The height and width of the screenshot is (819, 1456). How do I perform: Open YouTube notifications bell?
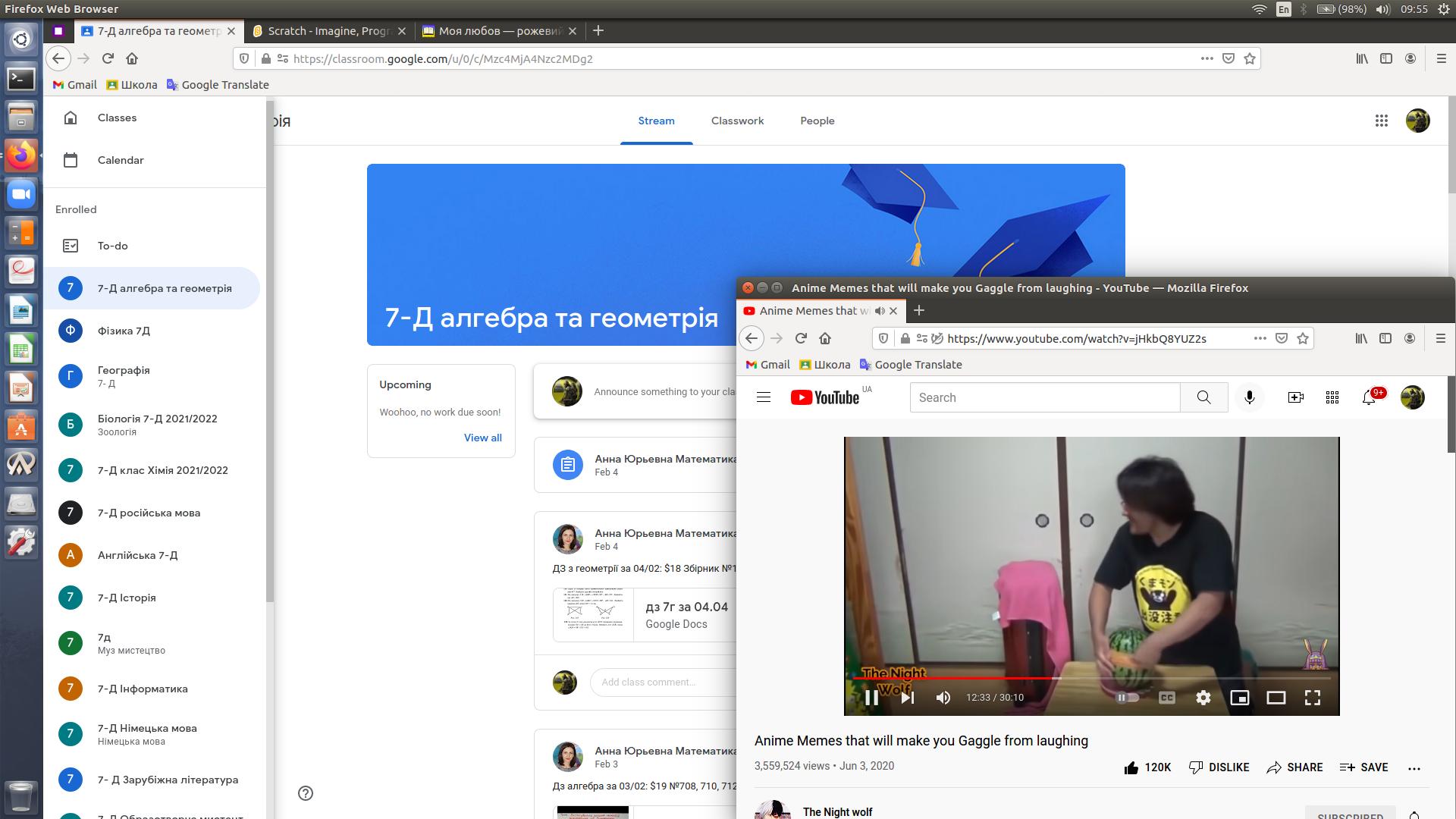coord(1369,397)
